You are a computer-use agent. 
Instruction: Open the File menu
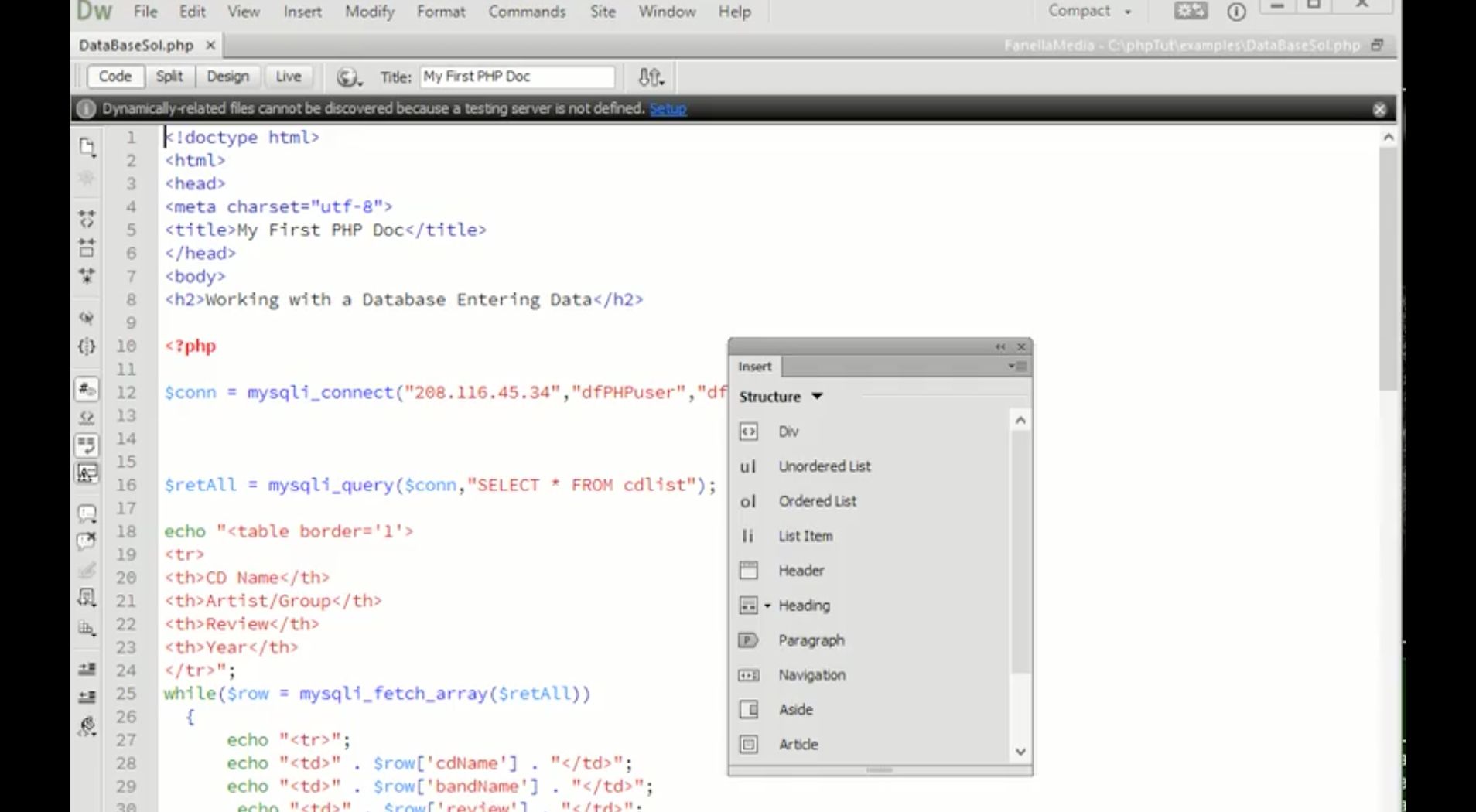(145, 12)
